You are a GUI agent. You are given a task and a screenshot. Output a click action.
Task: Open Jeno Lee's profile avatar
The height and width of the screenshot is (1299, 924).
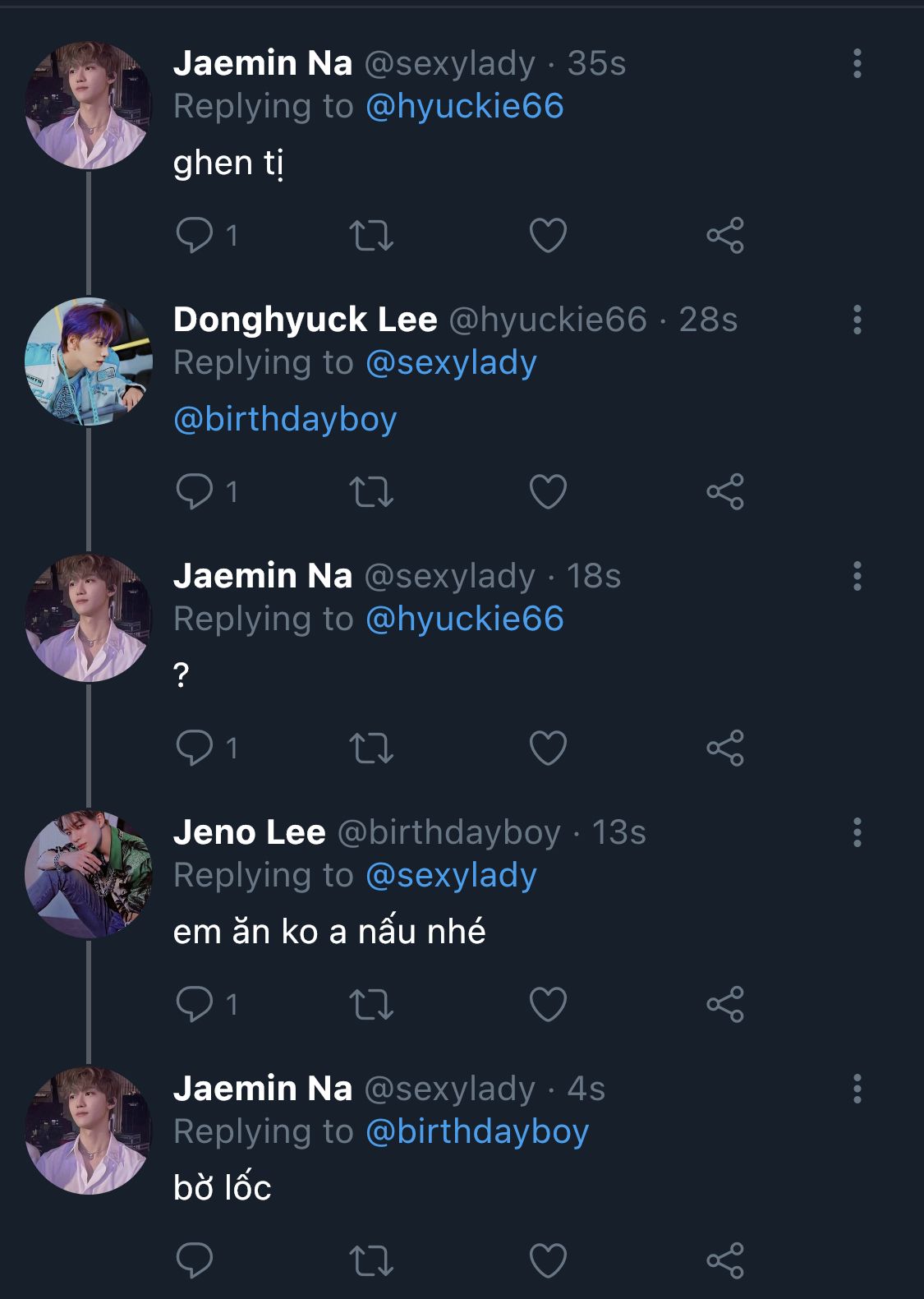pos(89,874)
